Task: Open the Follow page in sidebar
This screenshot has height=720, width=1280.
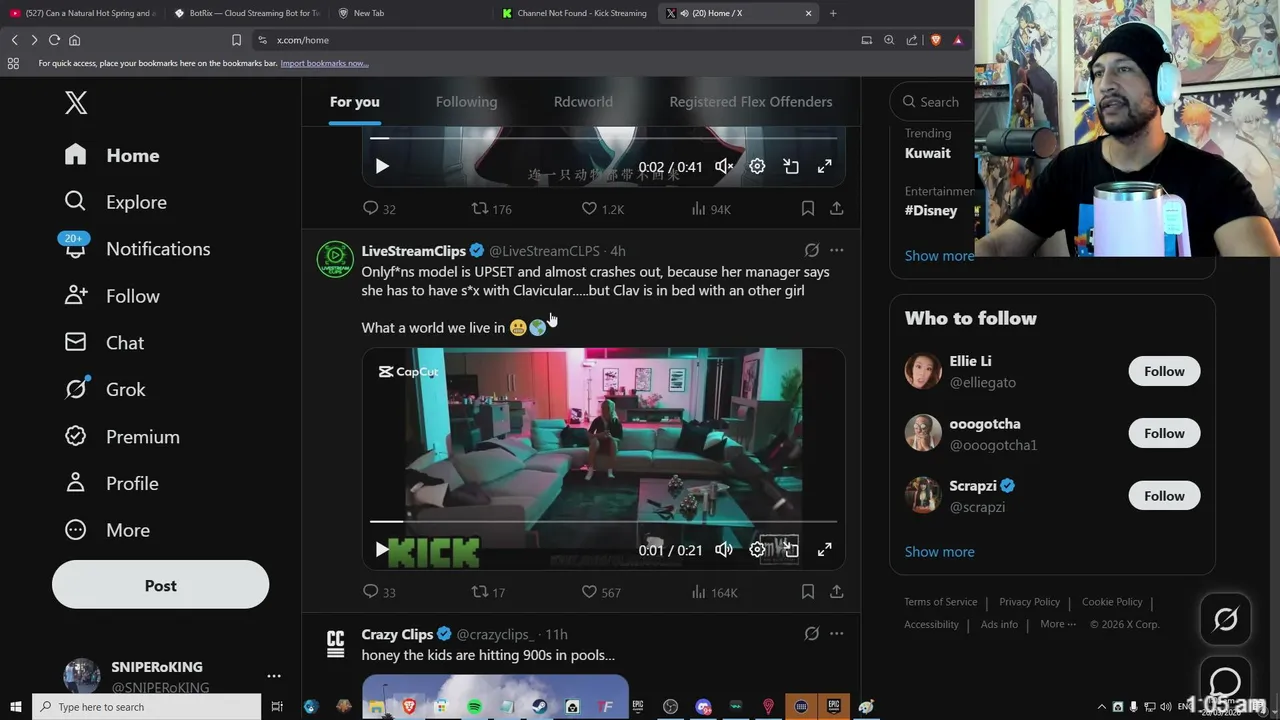Action: [x=111, y=296]
